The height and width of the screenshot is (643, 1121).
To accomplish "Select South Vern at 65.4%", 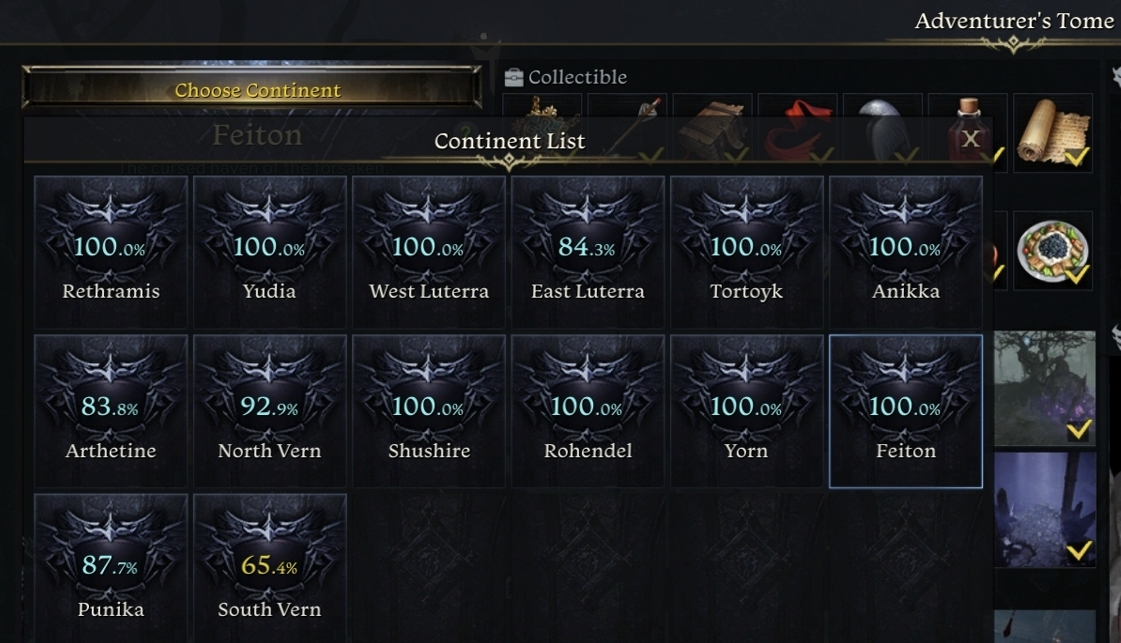I will pos(270,569).
